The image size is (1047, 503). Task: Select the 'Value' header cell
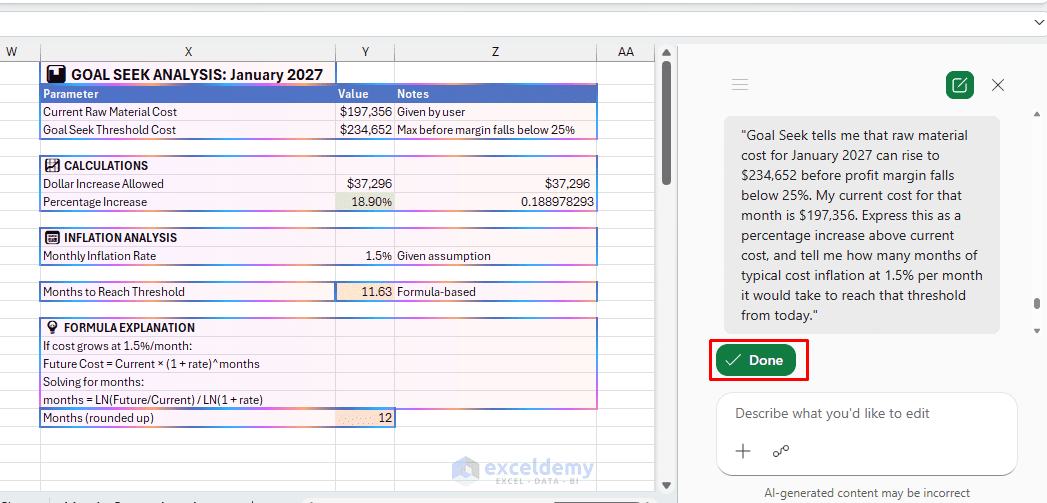coord(365,94)
